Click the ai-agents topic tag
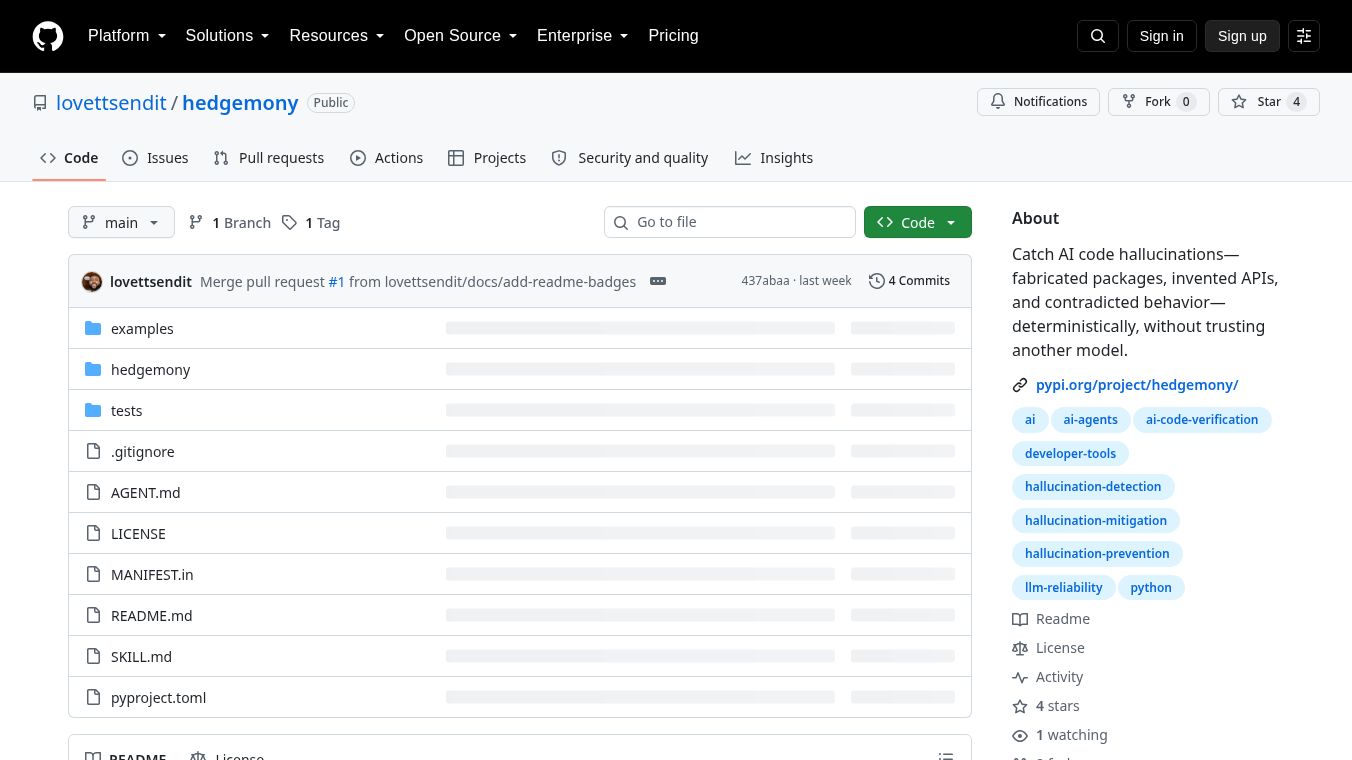The image size is (1352, 760). click(x=1090, y=420)
